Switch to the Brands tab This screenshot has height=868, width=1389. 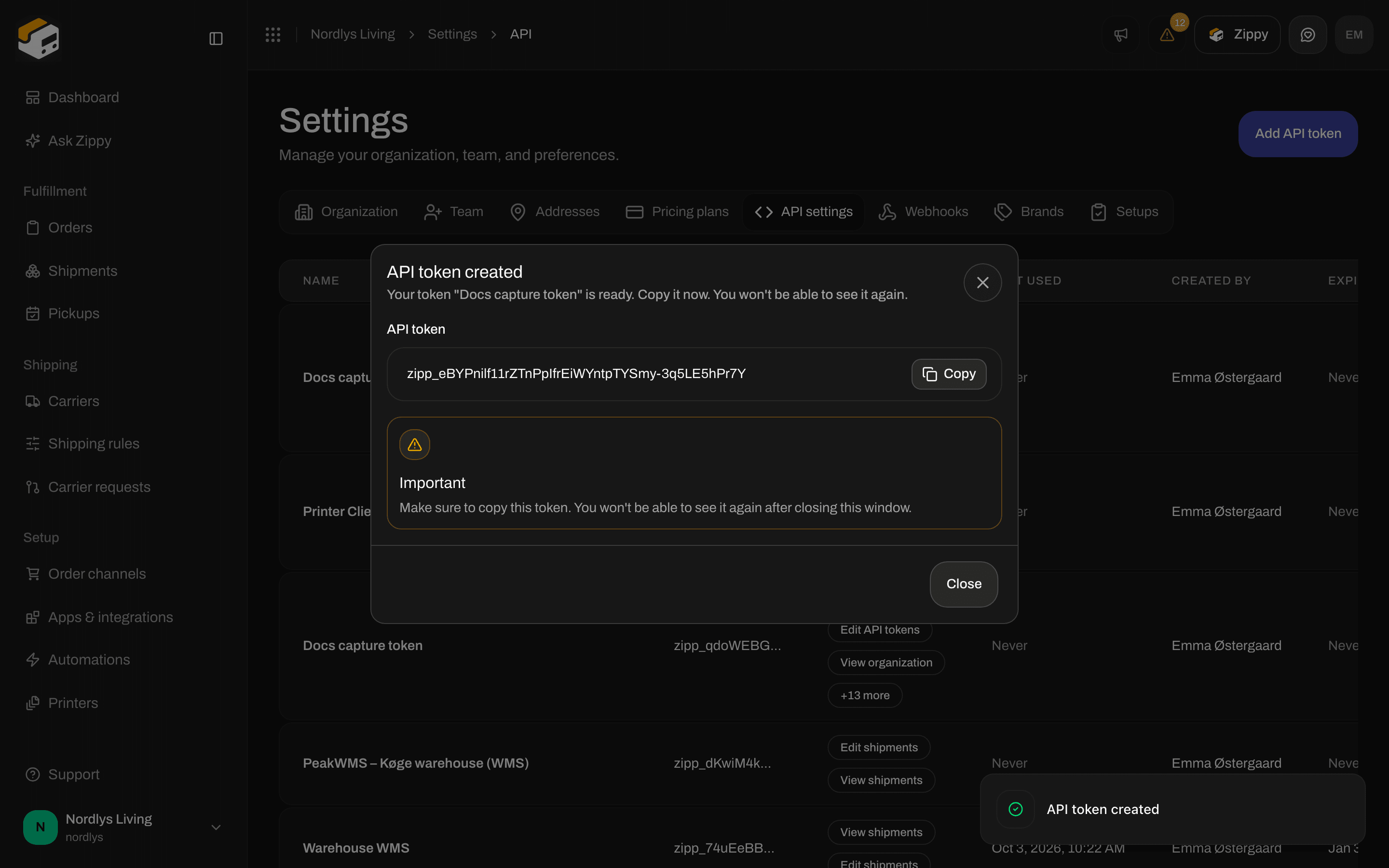[1029, 212]
